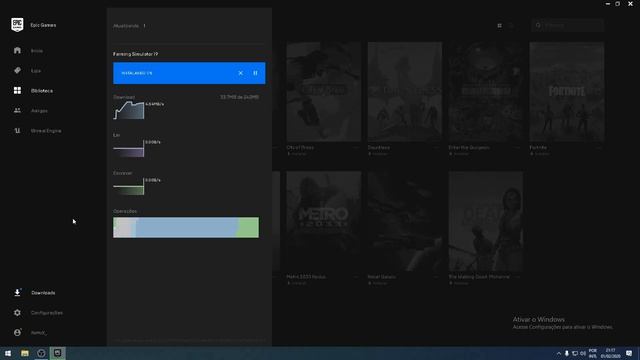Open the Windows notification center
The height and width of the screenshot is (360, 640).
(629, 353)
